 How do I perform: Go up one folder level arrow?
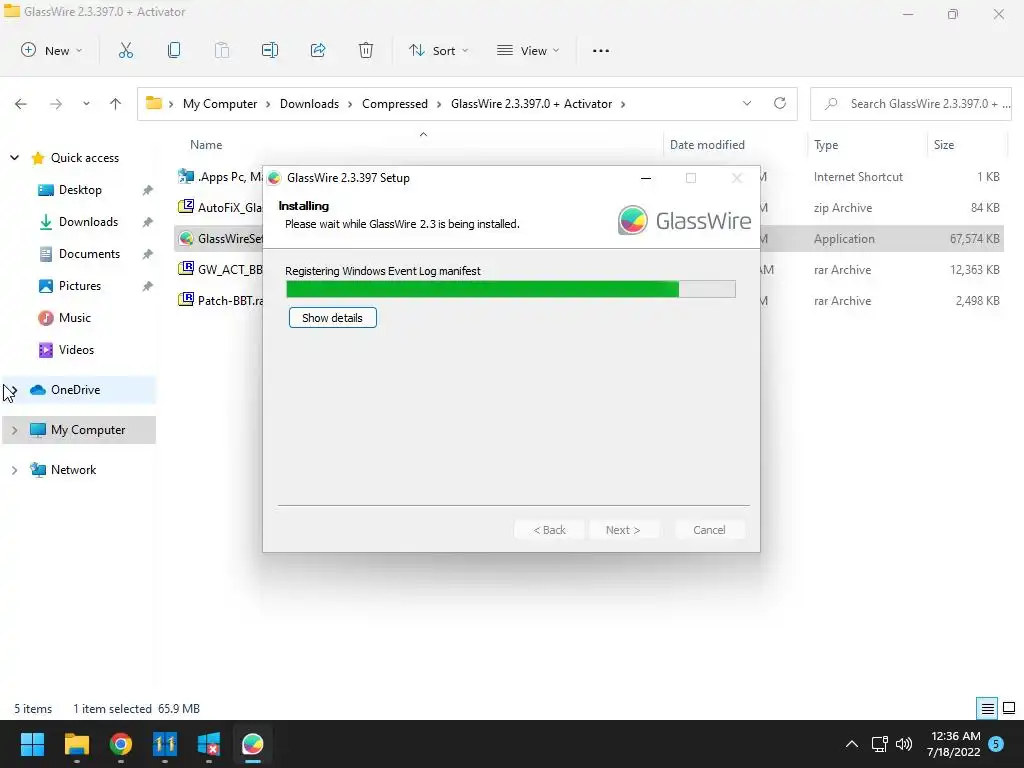[x=116, y=104]
